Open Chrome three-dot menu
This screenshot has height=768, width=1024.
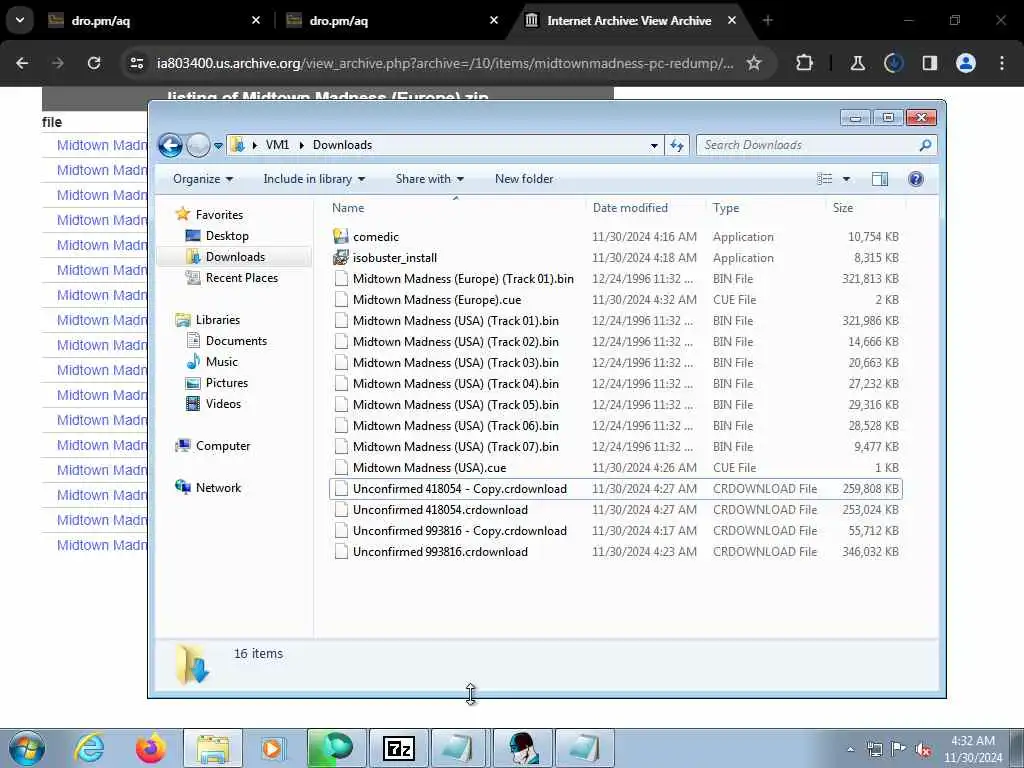click(x=1002, y=63)
